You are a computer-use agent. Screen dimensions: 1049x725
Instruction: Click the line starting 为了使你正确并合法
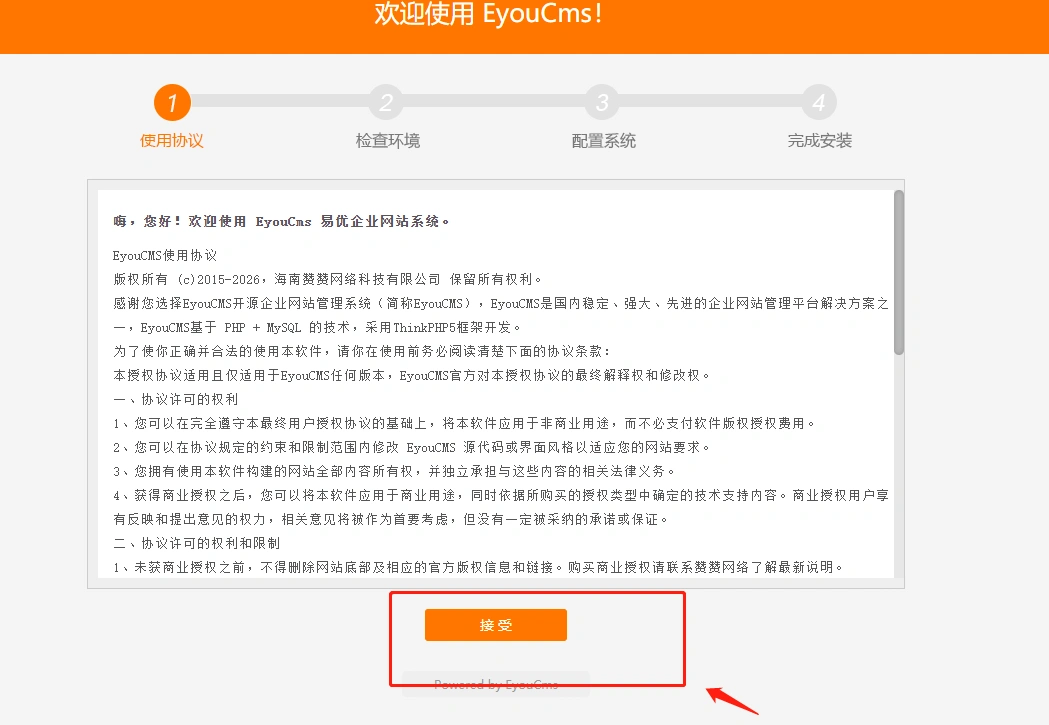361,351
